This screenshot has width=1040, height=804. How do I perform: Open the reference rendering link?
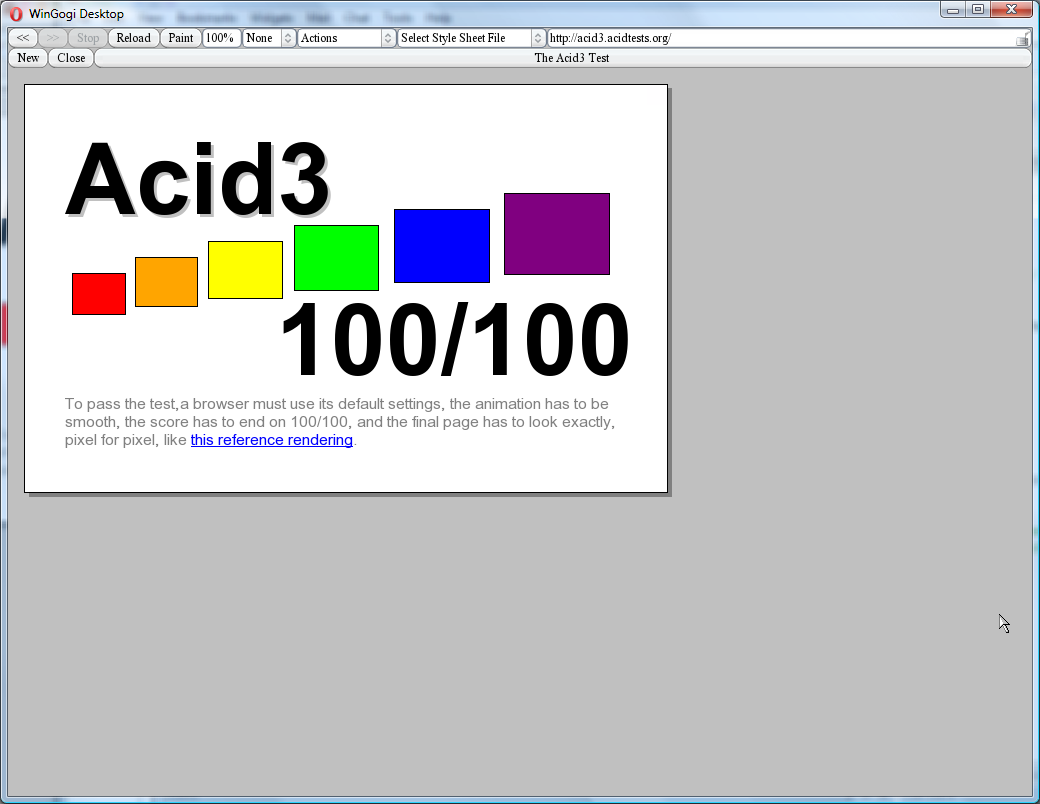(271, 440)
